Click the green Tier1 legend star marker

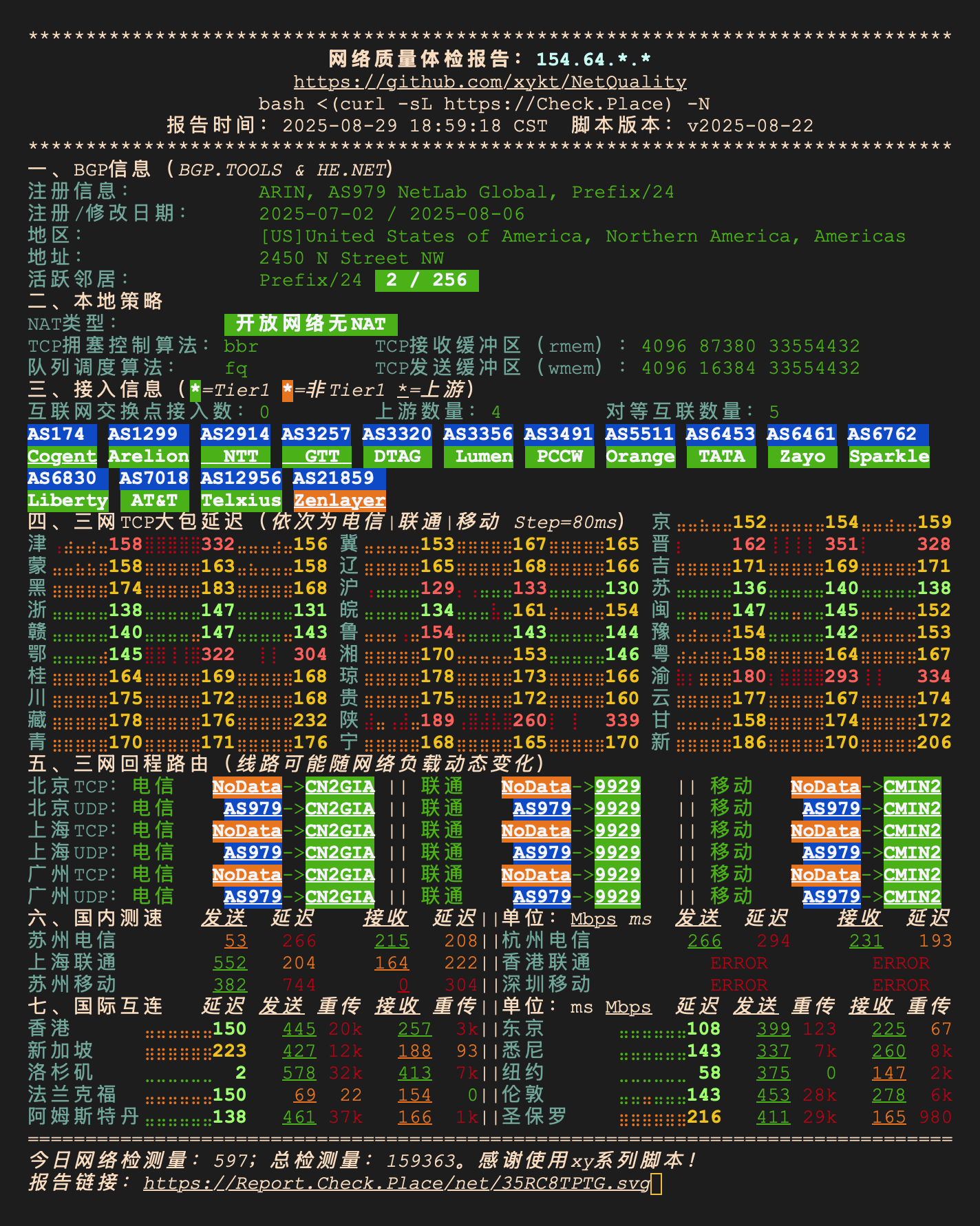pyautogui.click(x=195, y=390)
